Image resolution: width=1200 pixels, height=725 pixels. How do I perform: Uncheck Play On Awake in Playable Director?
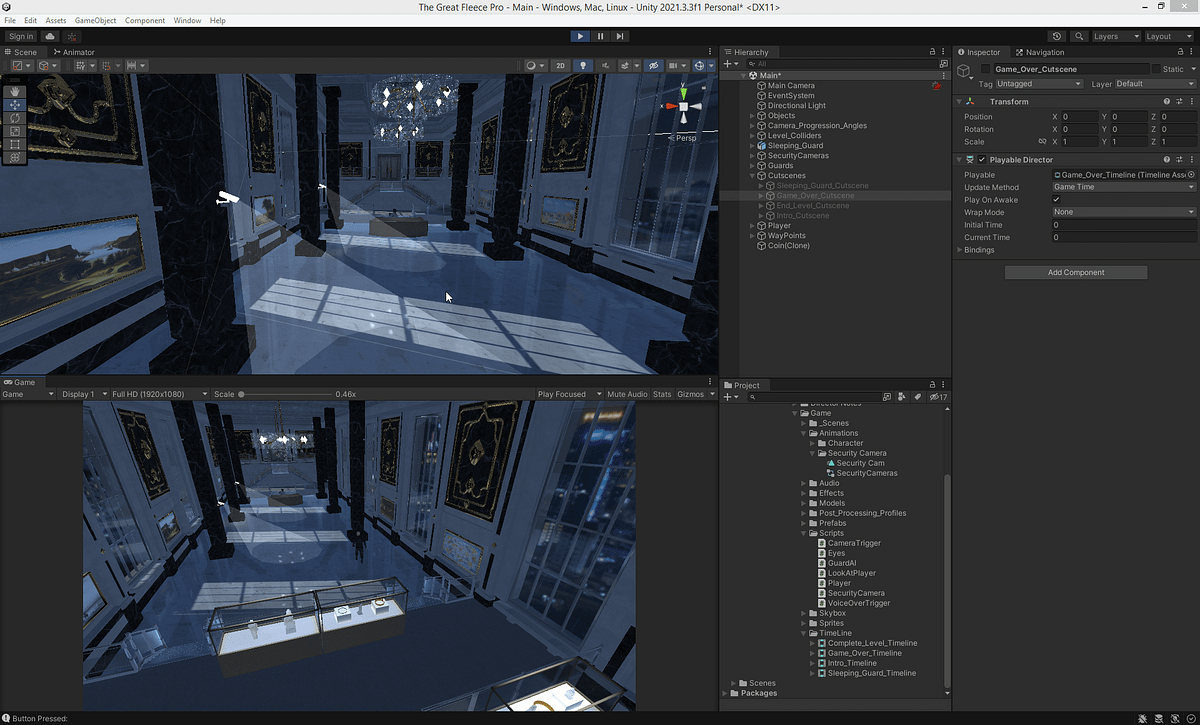tap(1056, 200)
